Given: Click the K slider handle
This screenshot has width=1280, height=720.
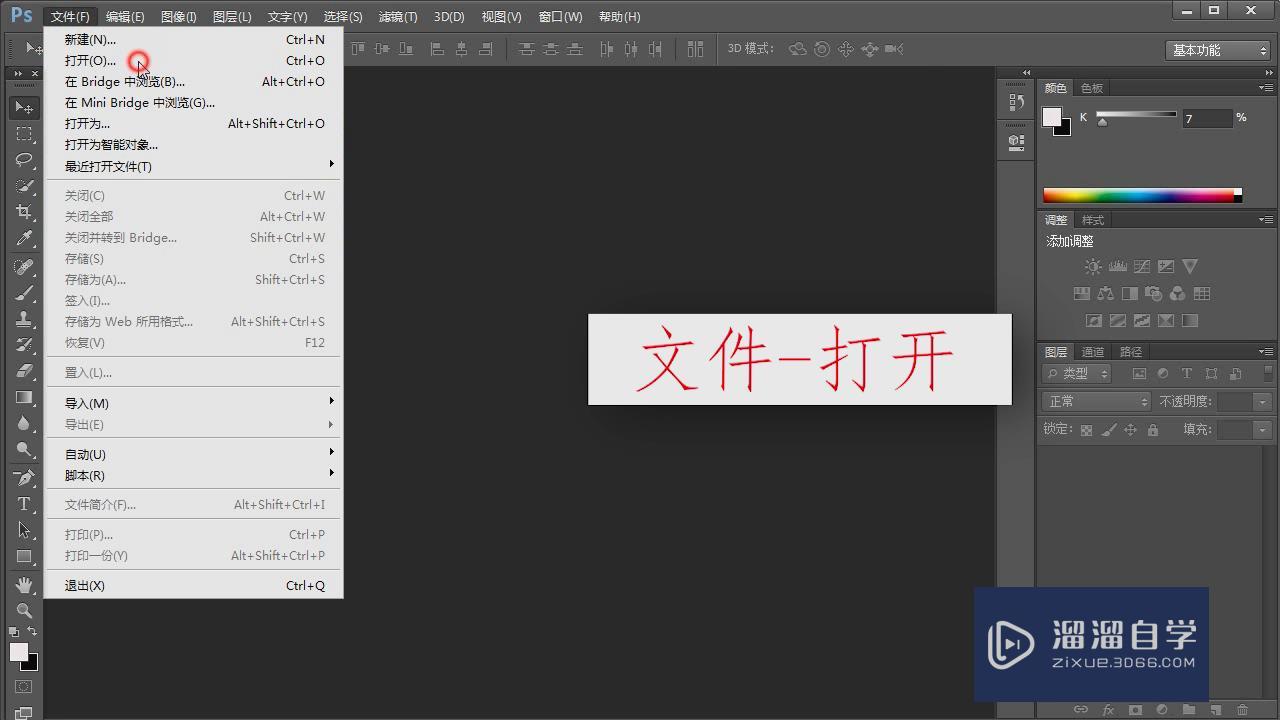Looking at the screenshot, I should tap(1102, 122).
